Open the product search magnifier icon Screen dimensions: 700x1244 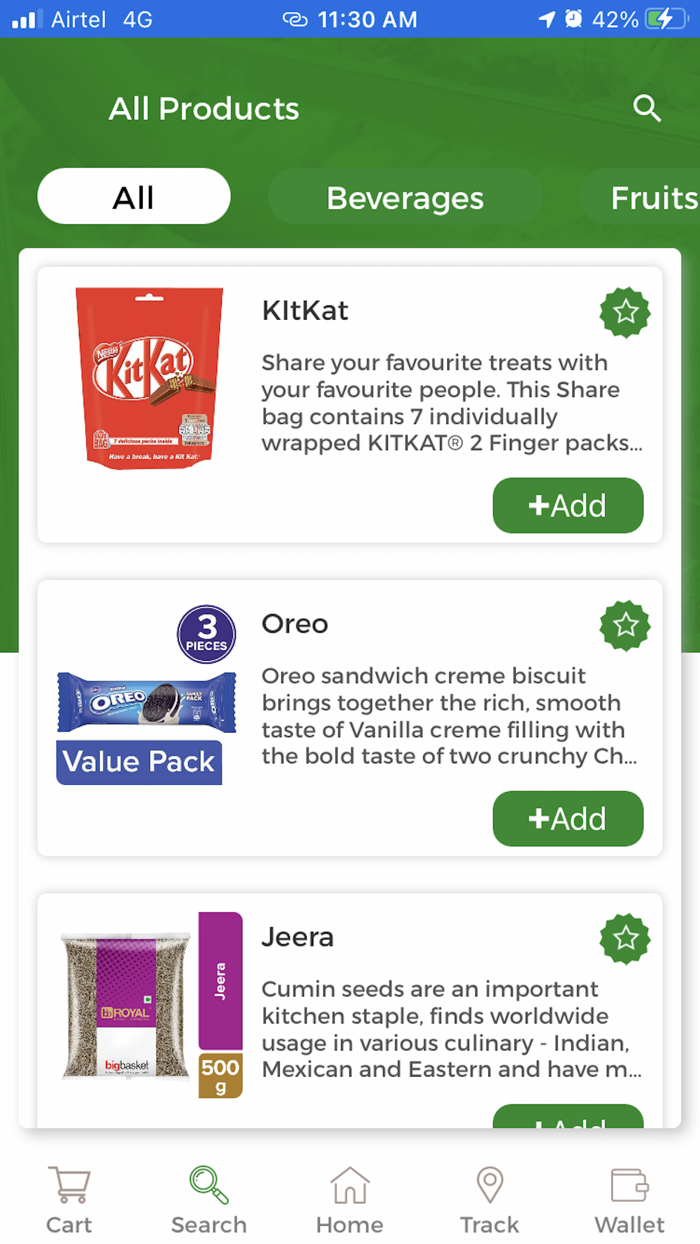[647, 108]
